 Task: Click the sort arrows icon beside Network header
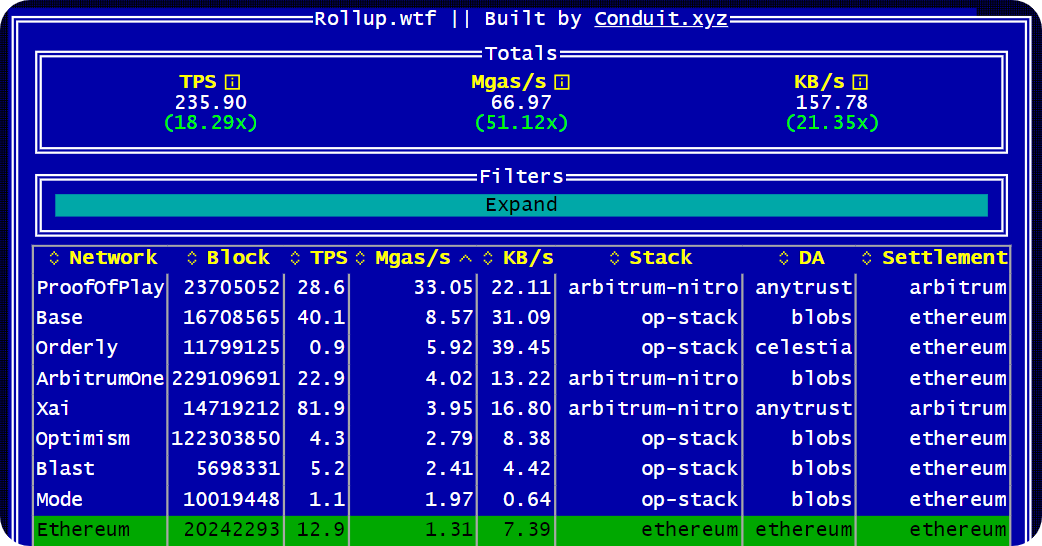point(54,258)
